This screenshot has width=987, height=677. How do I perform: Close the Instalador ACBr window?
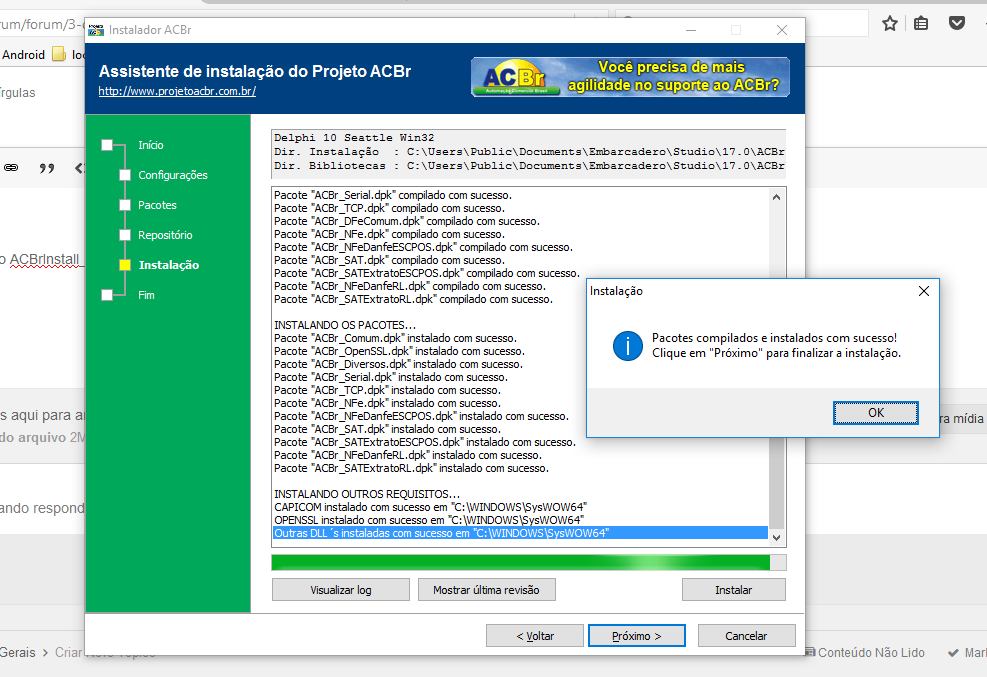click(x=782, y=30)
